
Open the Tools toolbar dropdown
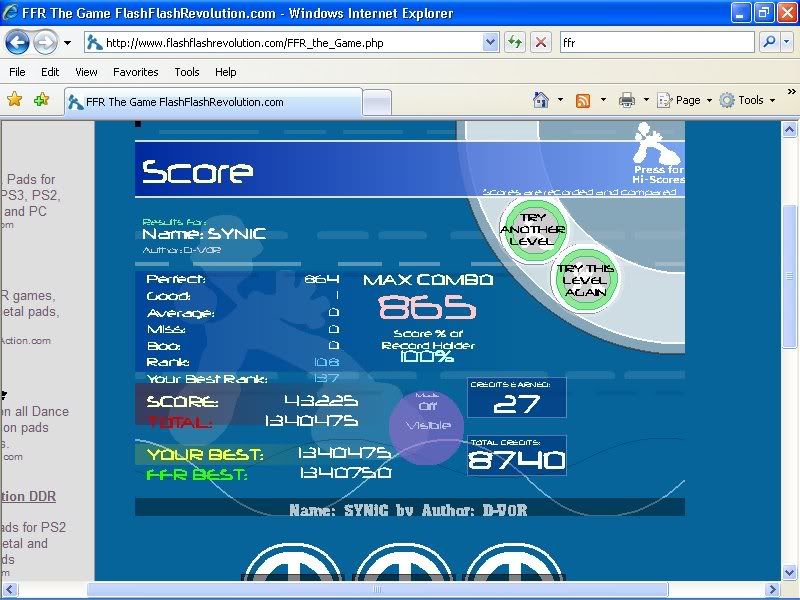point(750,100)
